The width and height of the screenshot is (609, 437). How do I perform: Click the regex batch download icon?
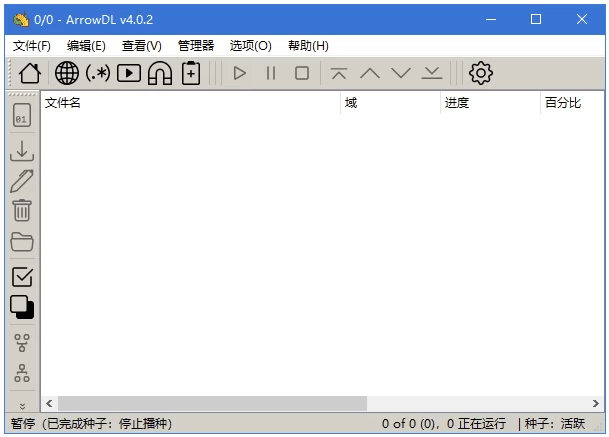point(98,73)
